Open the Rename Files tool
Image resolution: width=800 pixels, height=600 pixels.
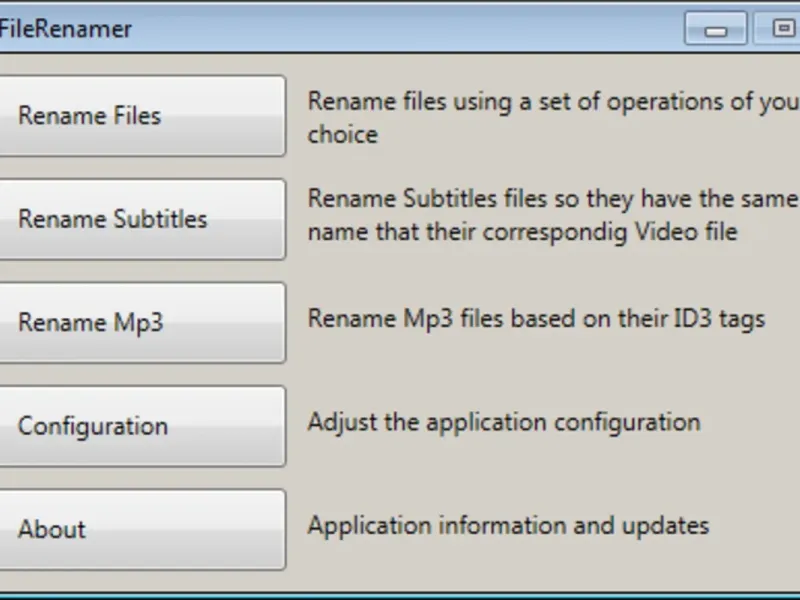tap(140, 116)
